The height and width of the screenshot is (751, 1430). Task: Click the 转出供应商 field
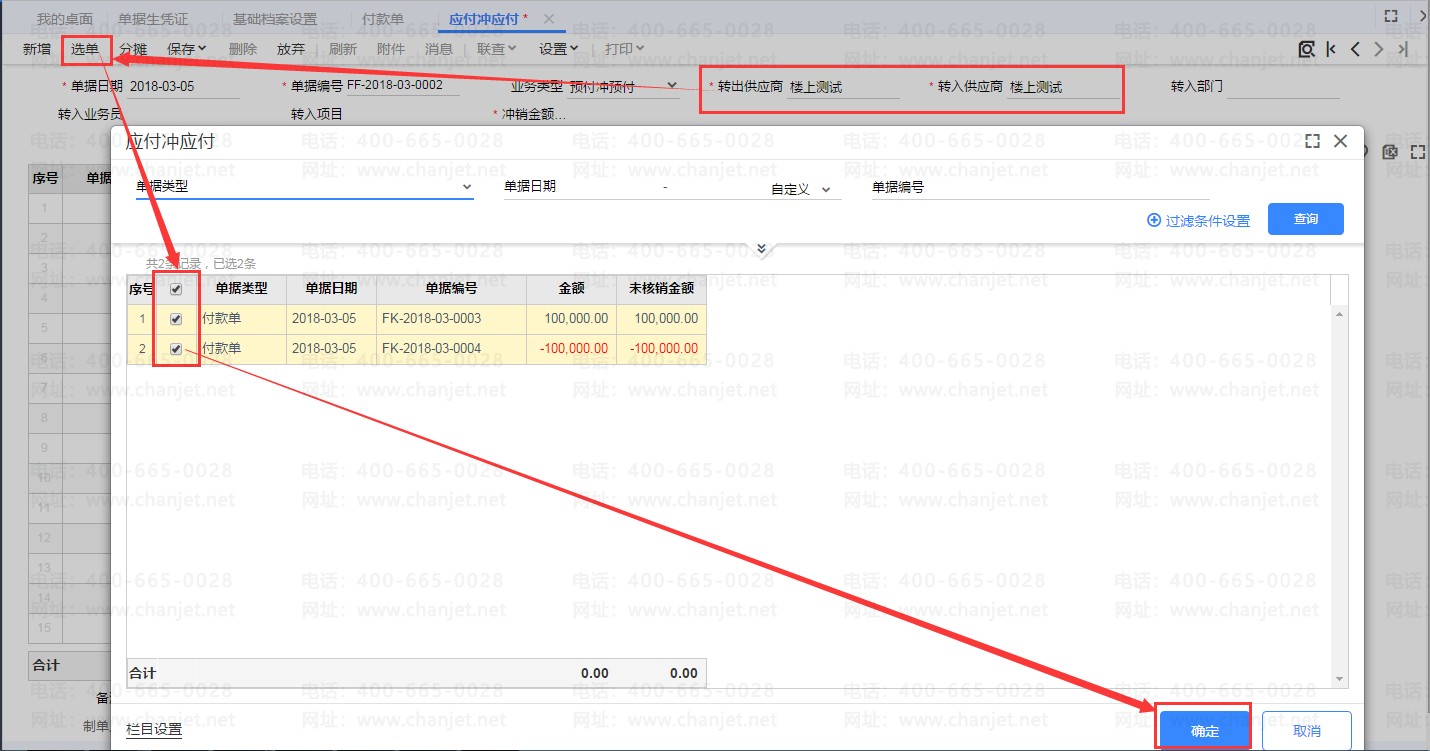pyautogui.click(x=844, y=87)
